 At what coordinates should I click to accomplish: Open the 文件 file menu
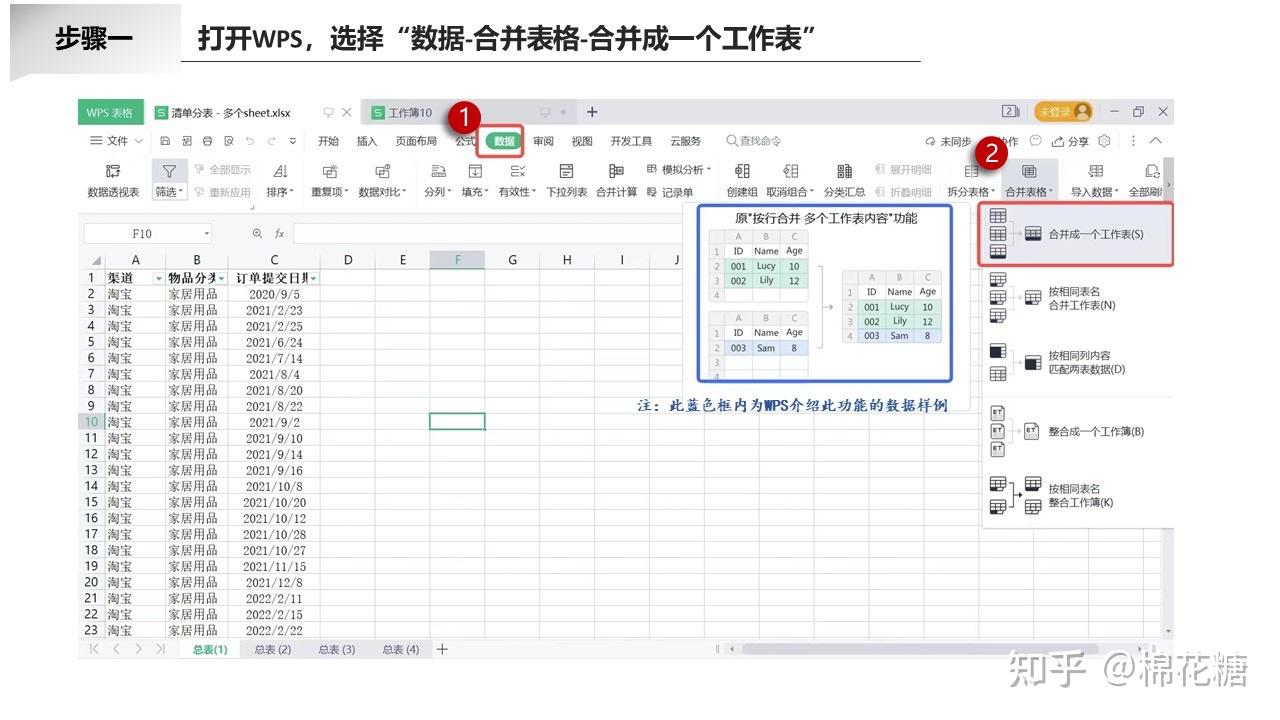coord(117,141)
